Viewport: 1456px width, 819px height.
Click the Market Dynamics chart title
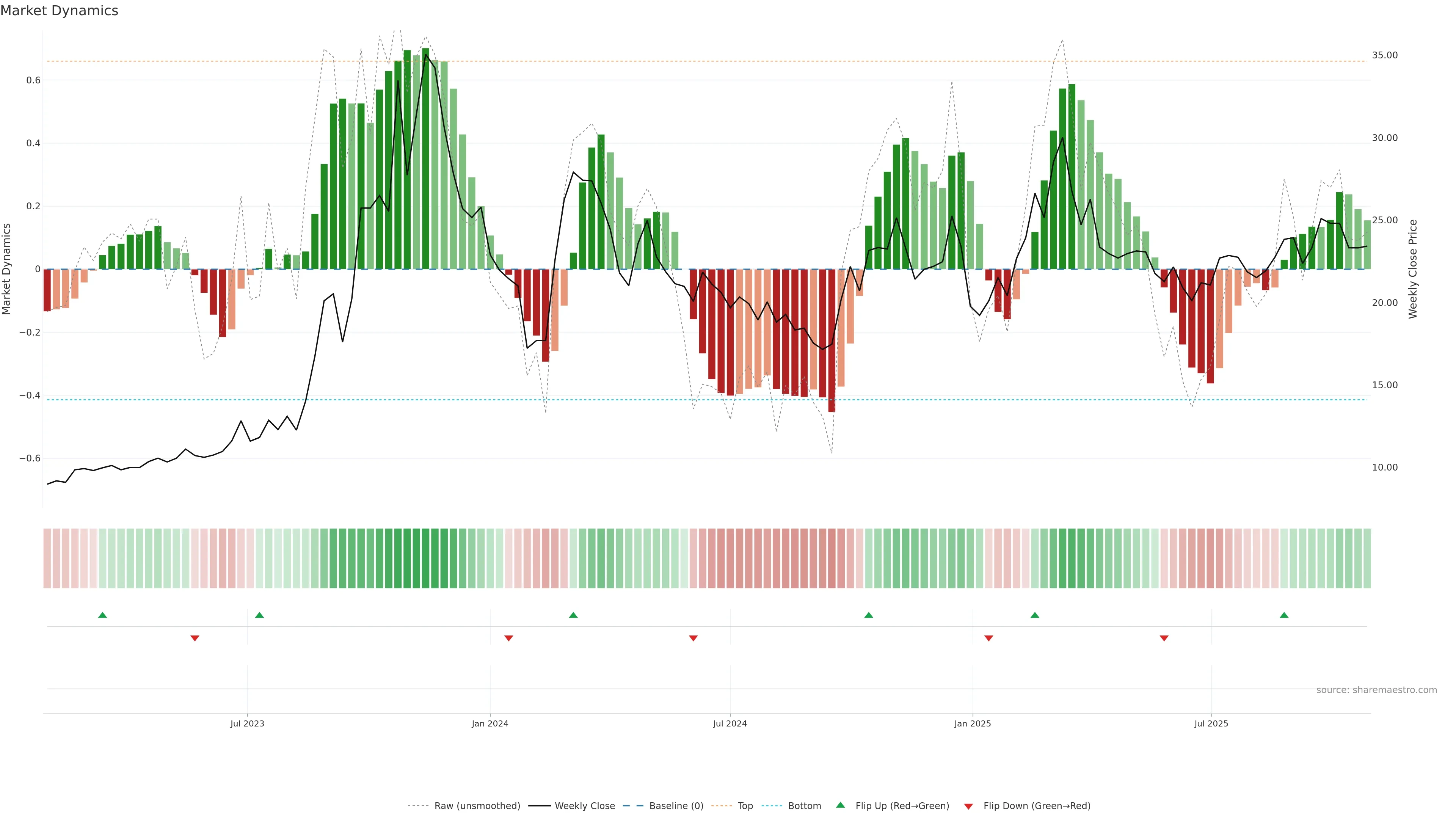pos(60,11)
